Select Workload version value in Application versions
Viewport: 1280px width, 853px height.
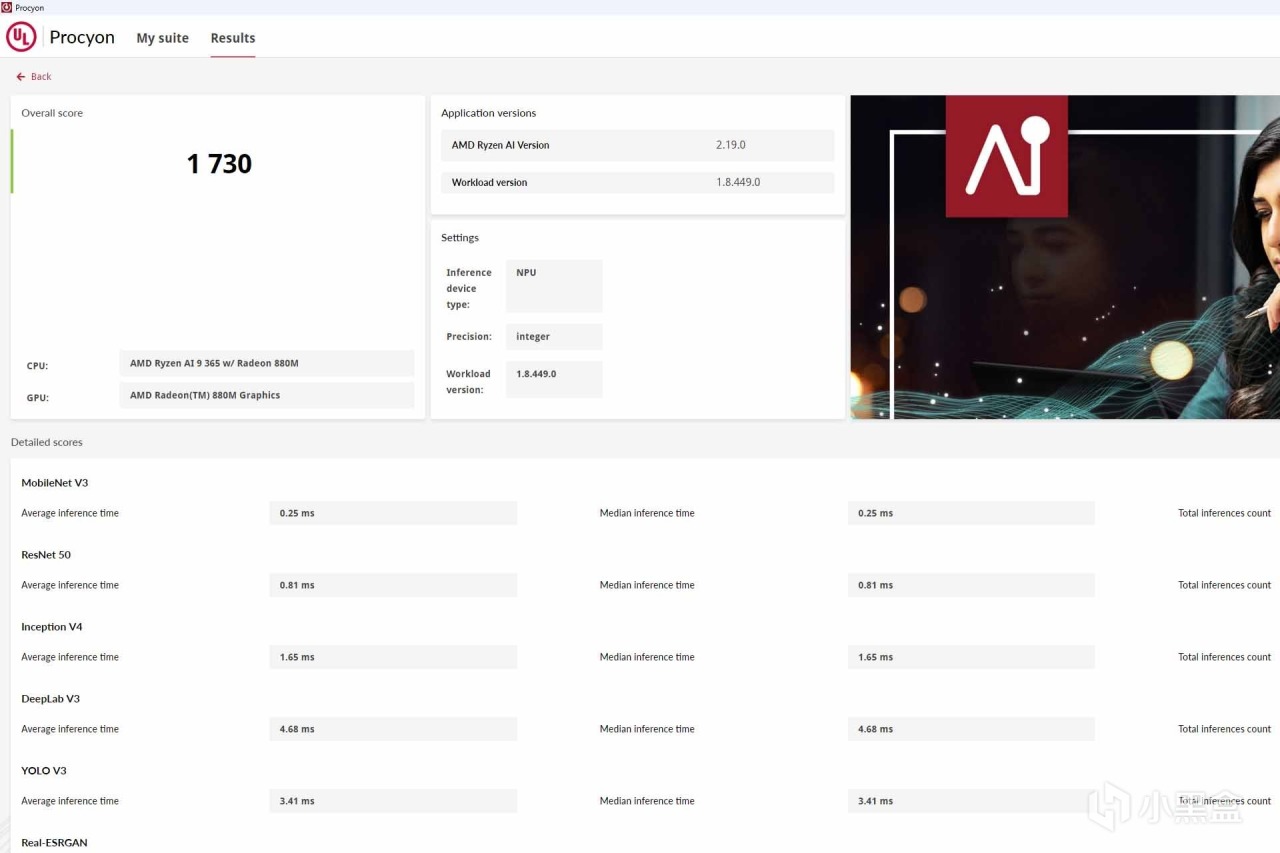coord(738,182)
